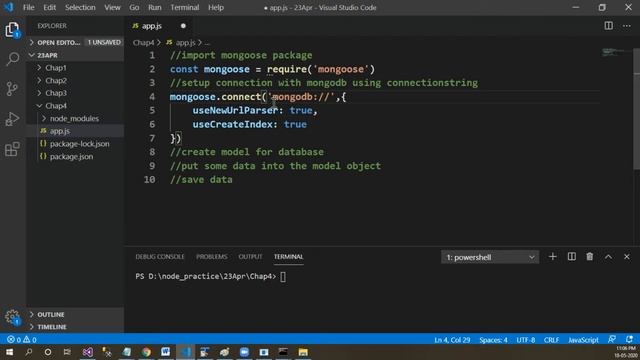The image size is (640, 360).
Task: Open the Explorer view in activity bar
Action: 12,30
